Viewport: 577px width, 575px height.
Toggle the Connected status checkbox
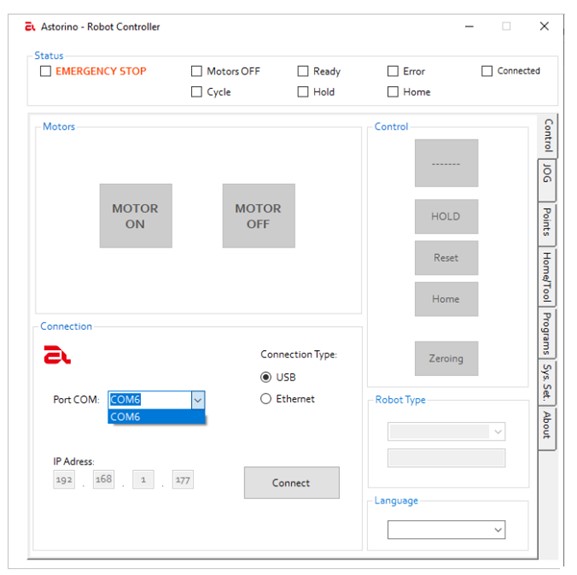coord(487,71)
